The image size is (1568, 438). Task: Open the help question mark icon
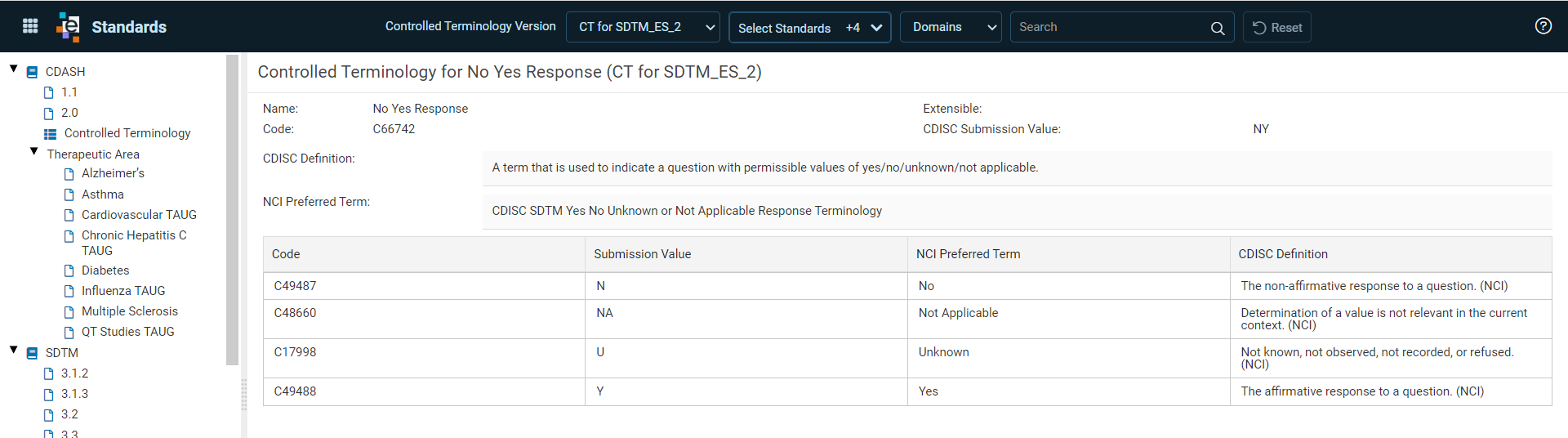click(1543, 26)
